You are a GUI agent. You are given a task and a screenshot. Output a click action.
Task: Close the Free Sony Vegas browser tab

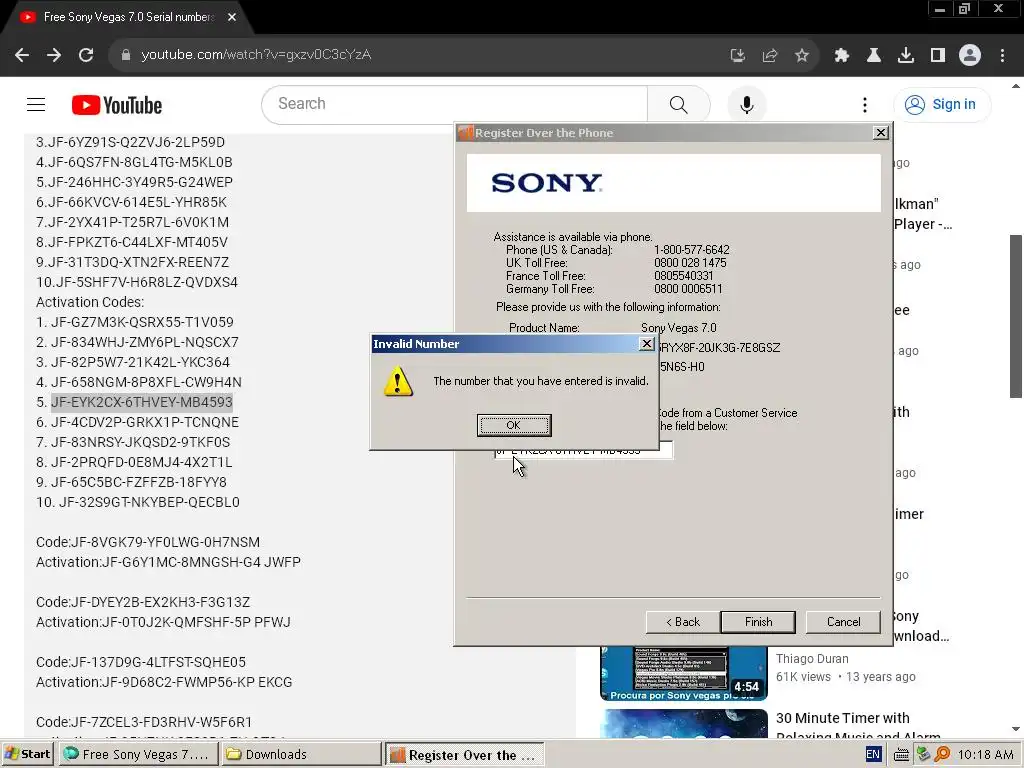click(232, 17)
